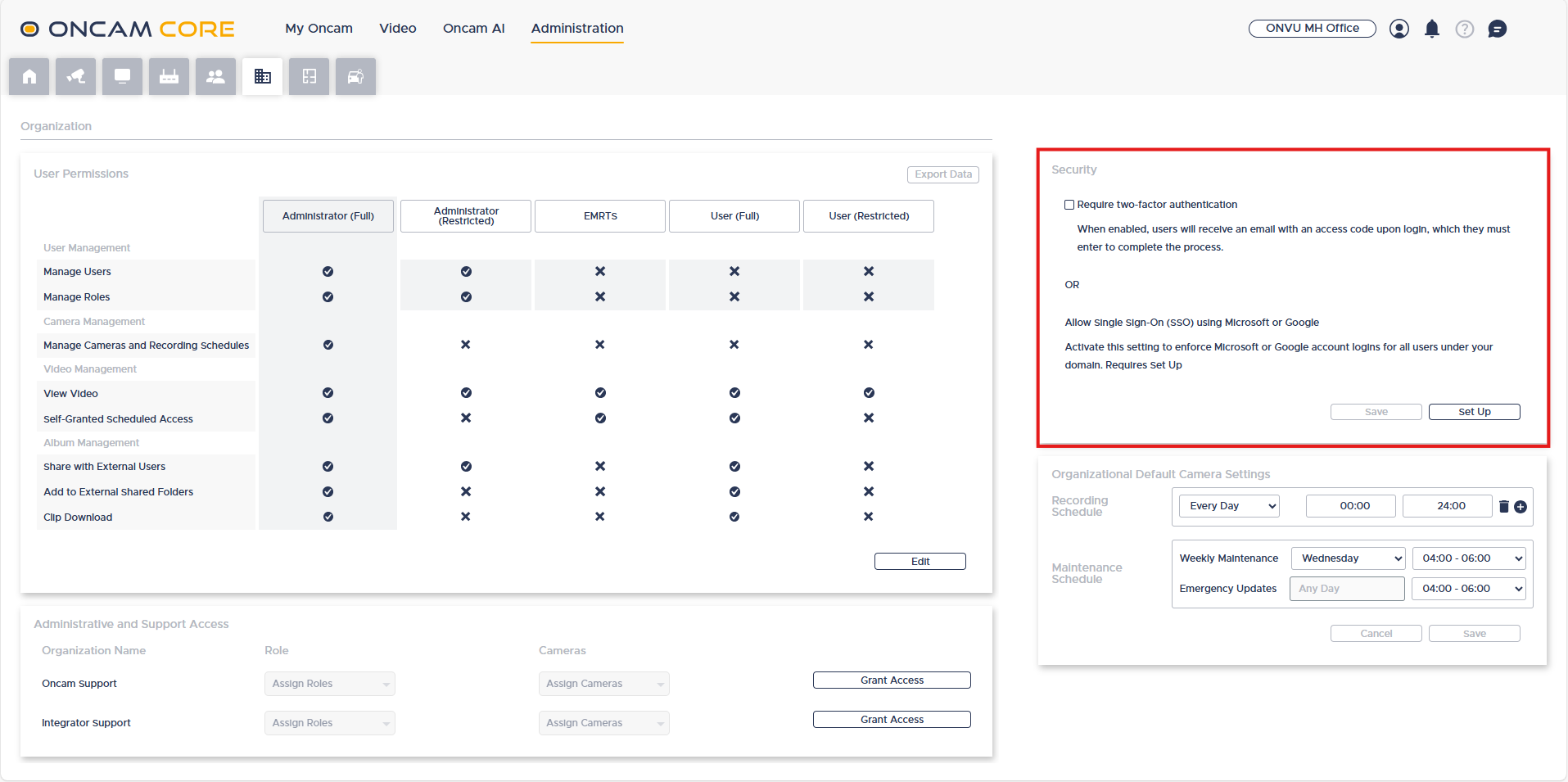
Task: Open the Users toolbar icon
Action: pyautogui.click(x=216, y=77)
